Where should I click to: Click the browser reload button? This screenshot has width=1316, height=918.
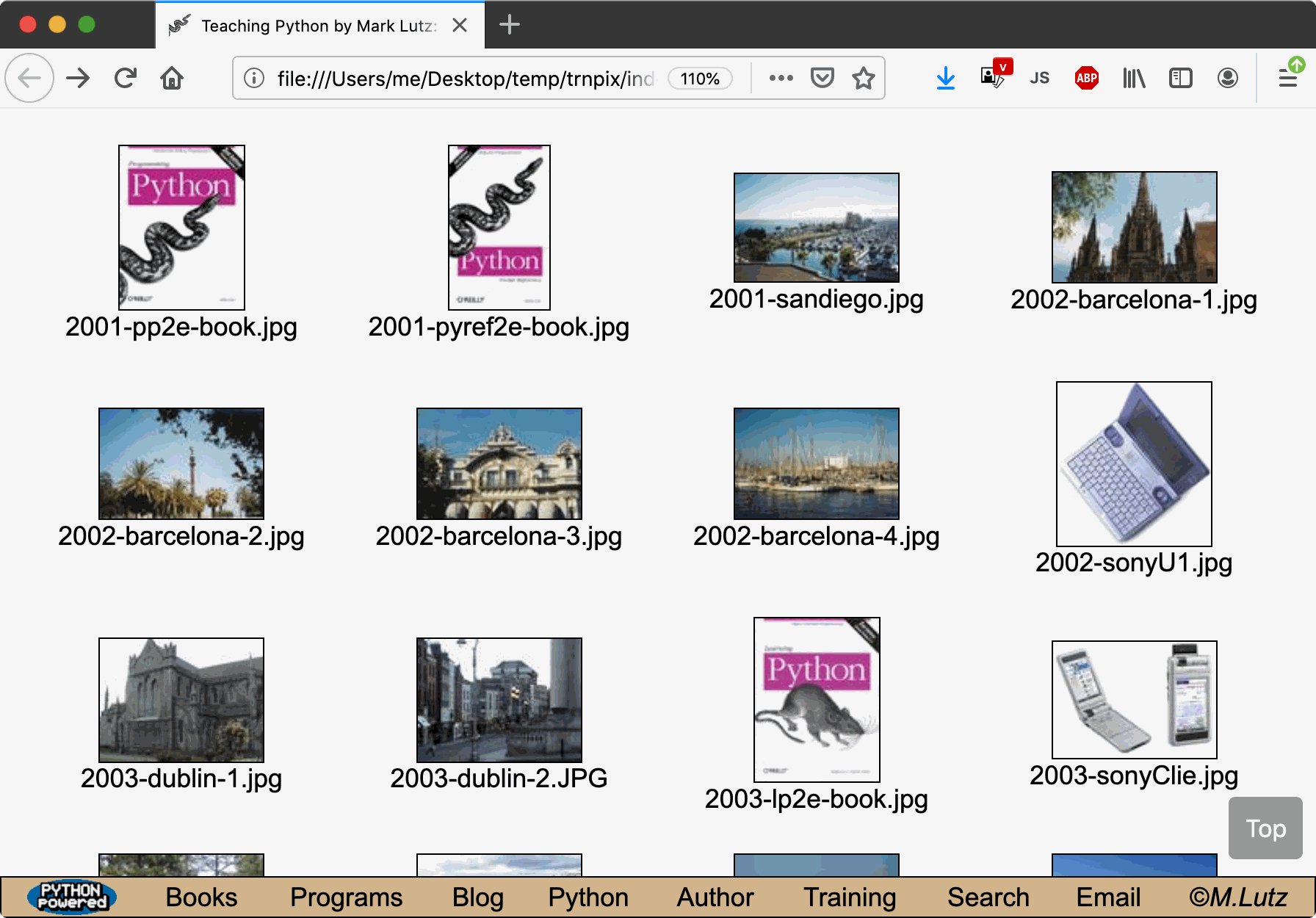[126, 78]
